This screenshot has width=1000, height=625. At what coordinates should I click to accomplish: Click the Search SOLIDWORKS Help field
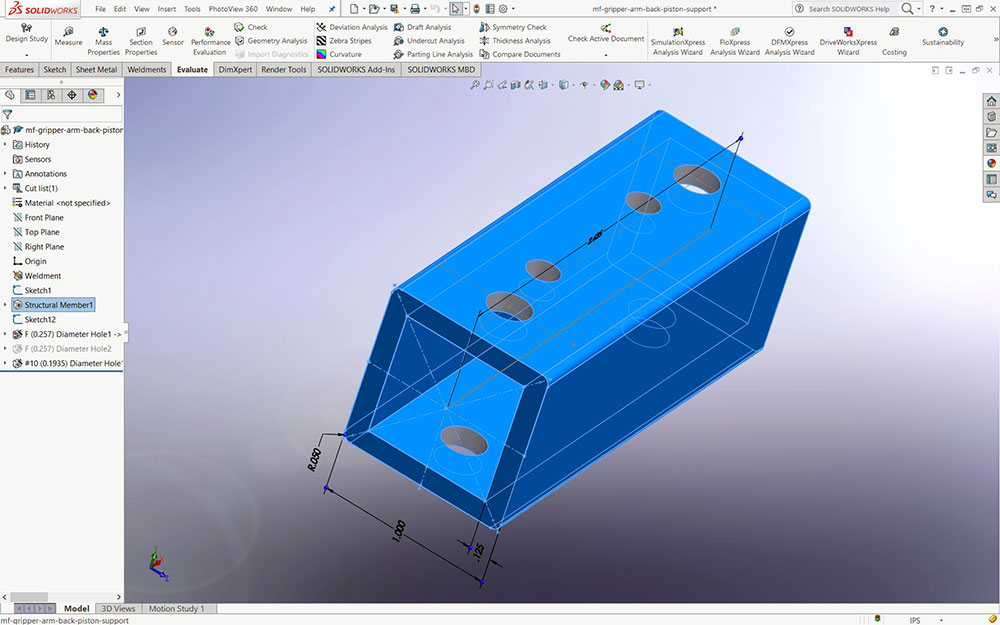pyautogui.click(x=848, y=9)
